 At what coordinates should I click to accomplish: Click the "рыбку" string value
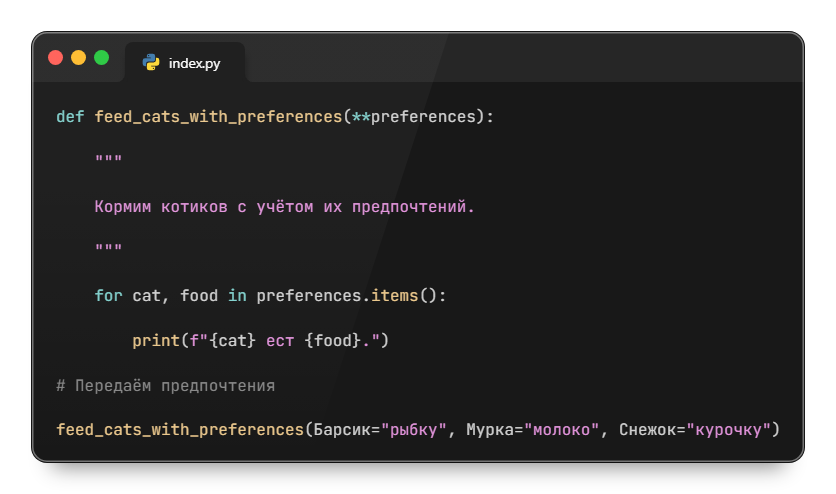coord(413,430)
